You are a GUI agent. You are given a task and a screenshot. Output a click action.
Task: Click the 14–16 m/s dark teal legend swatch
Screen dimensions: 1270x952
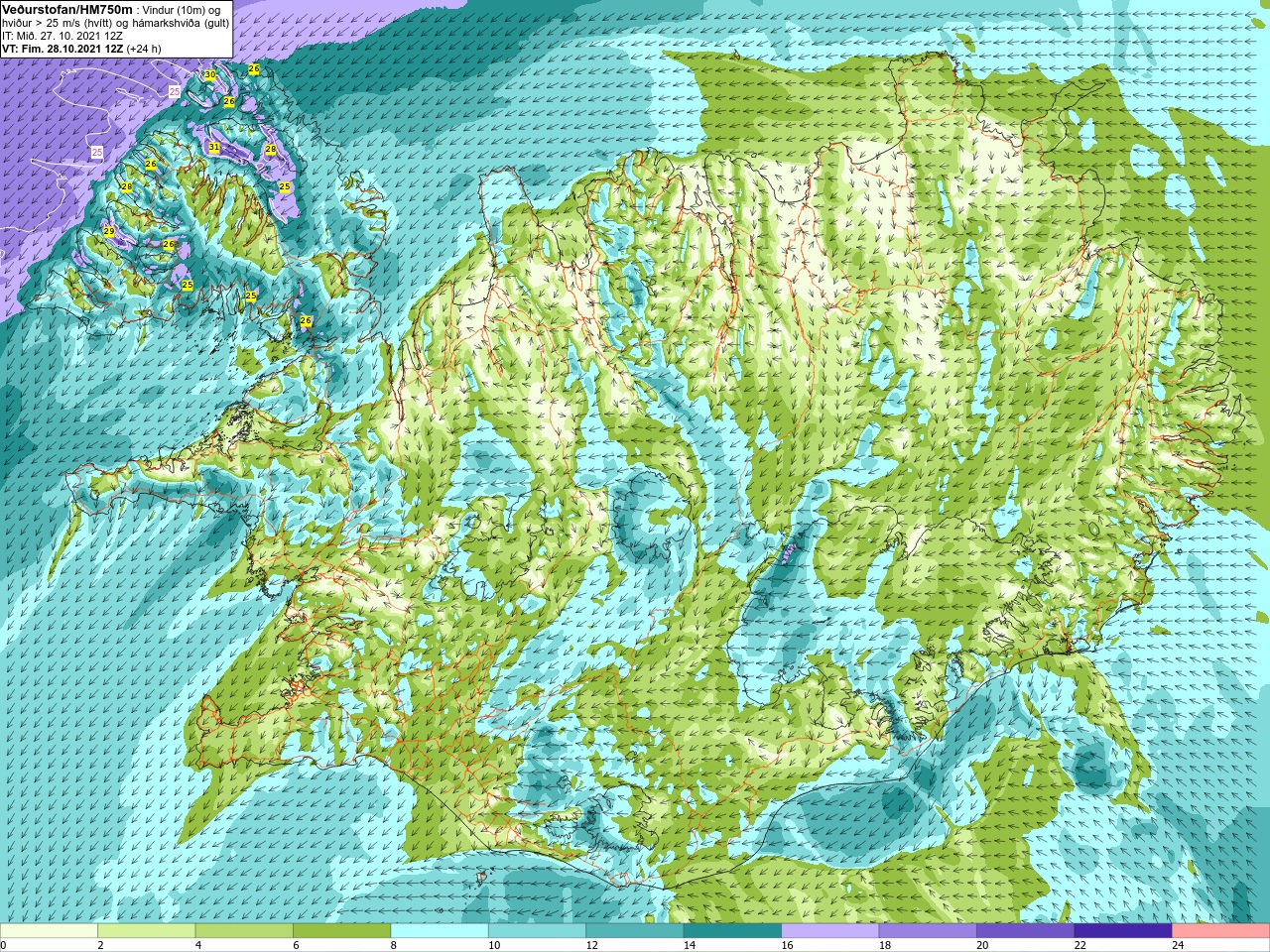click(x=732, y=931)
